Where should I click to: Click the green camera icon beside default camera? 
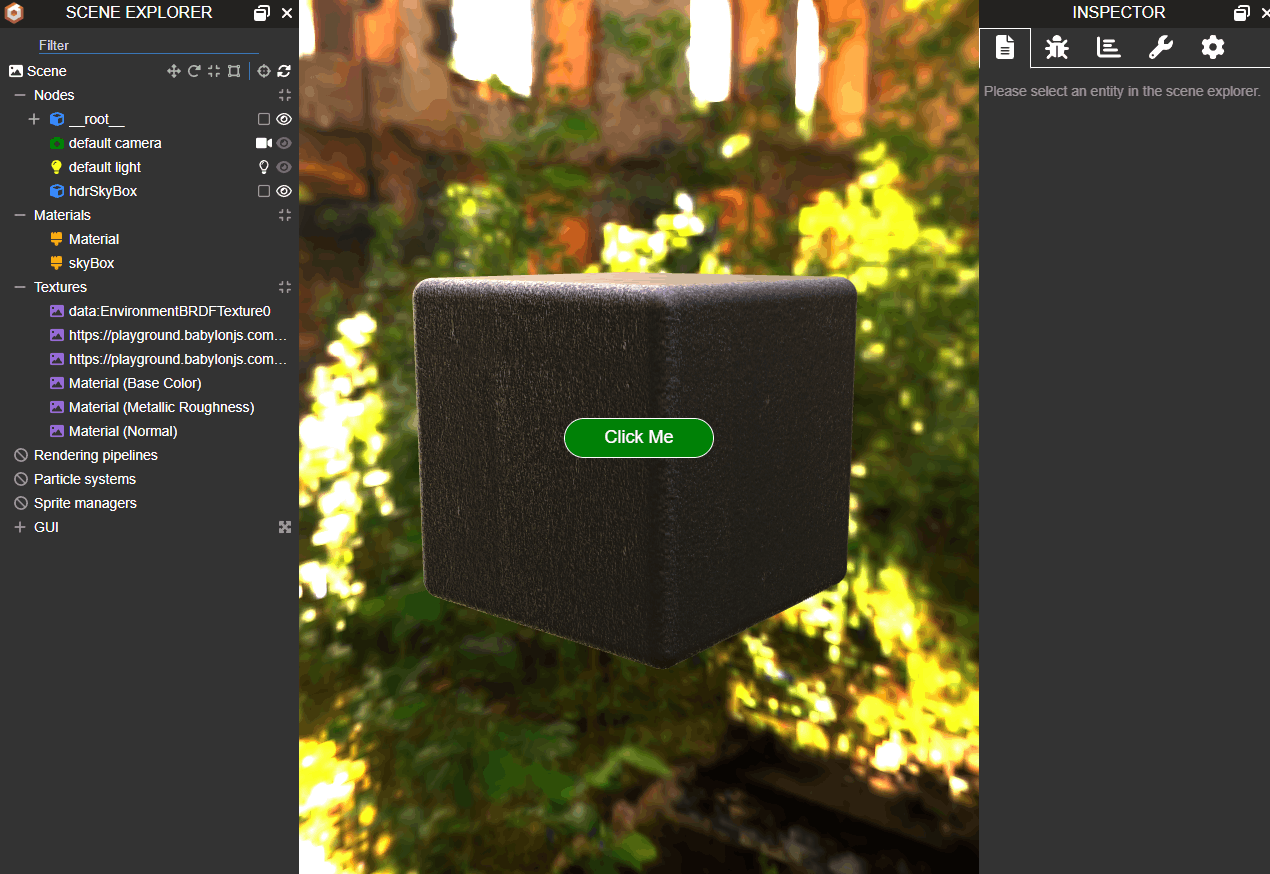point(56,143)
